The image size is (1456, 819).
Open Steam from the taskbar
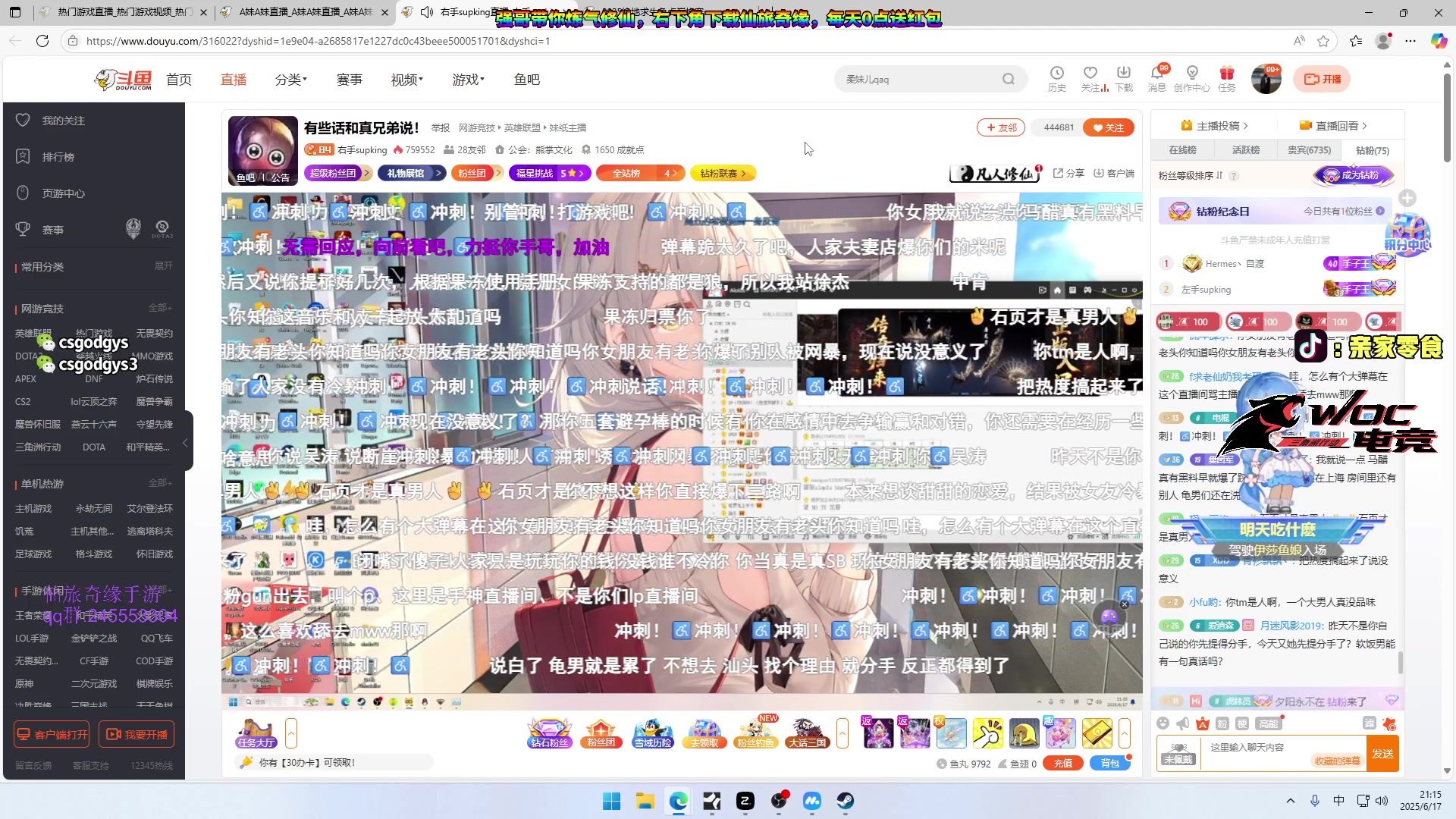click(x=845, y=801)
